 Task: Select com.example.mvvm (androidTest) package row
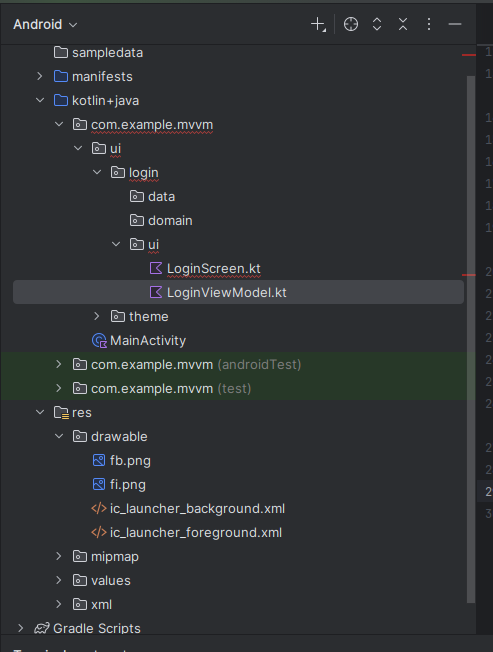[238, 365]
